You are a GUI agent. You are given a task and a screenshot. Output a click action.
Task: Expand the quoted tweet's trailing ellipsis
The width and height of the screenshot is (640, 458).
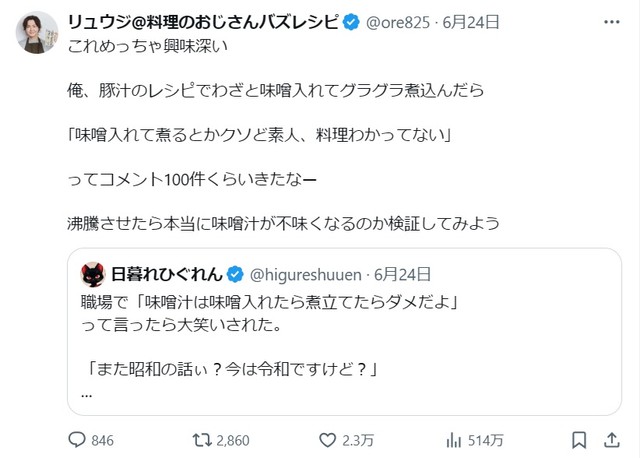87,393
